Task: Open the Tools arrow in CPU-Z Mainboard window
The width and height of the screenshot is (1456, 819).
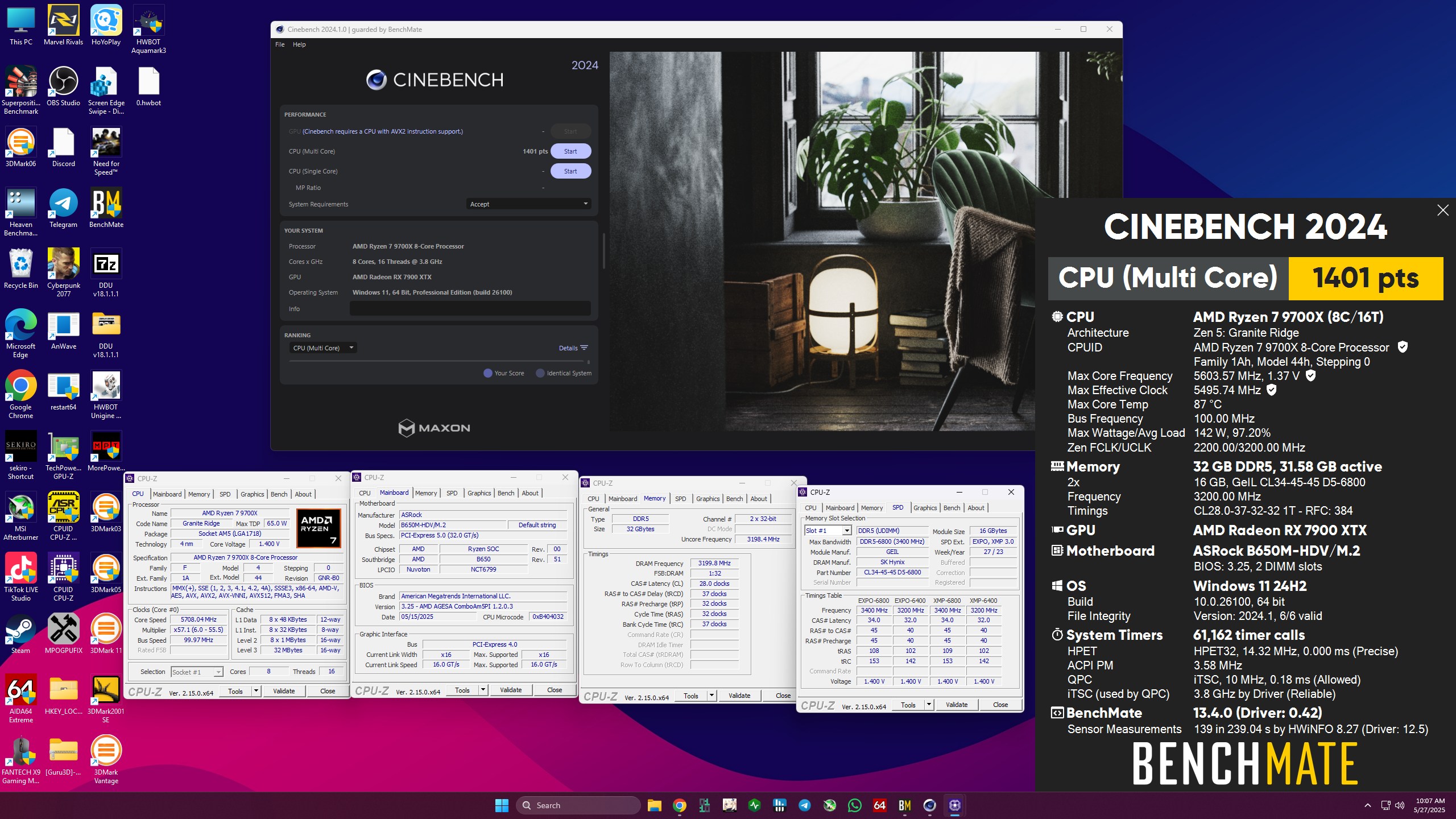Action: point(483,690)
